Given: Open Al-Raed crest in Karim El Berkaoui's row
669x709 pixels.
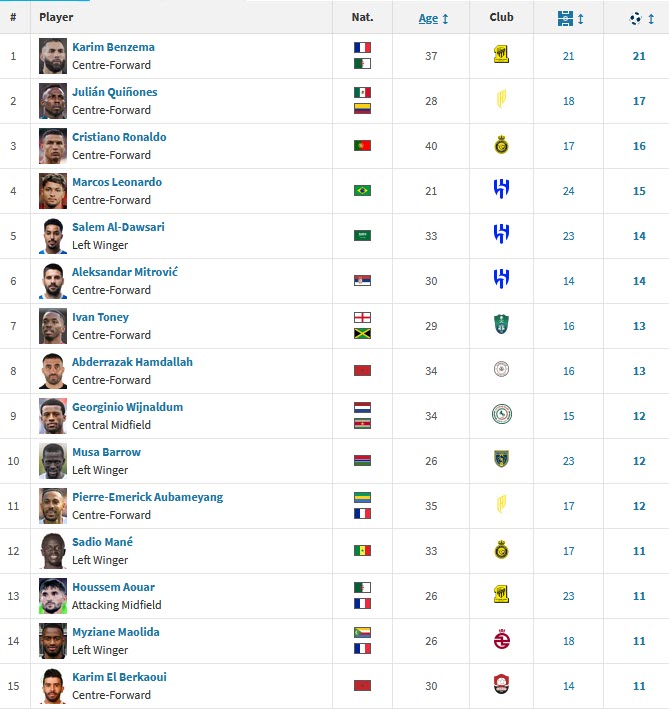Looking at the screenshot, I should click(x=501, y=684).
